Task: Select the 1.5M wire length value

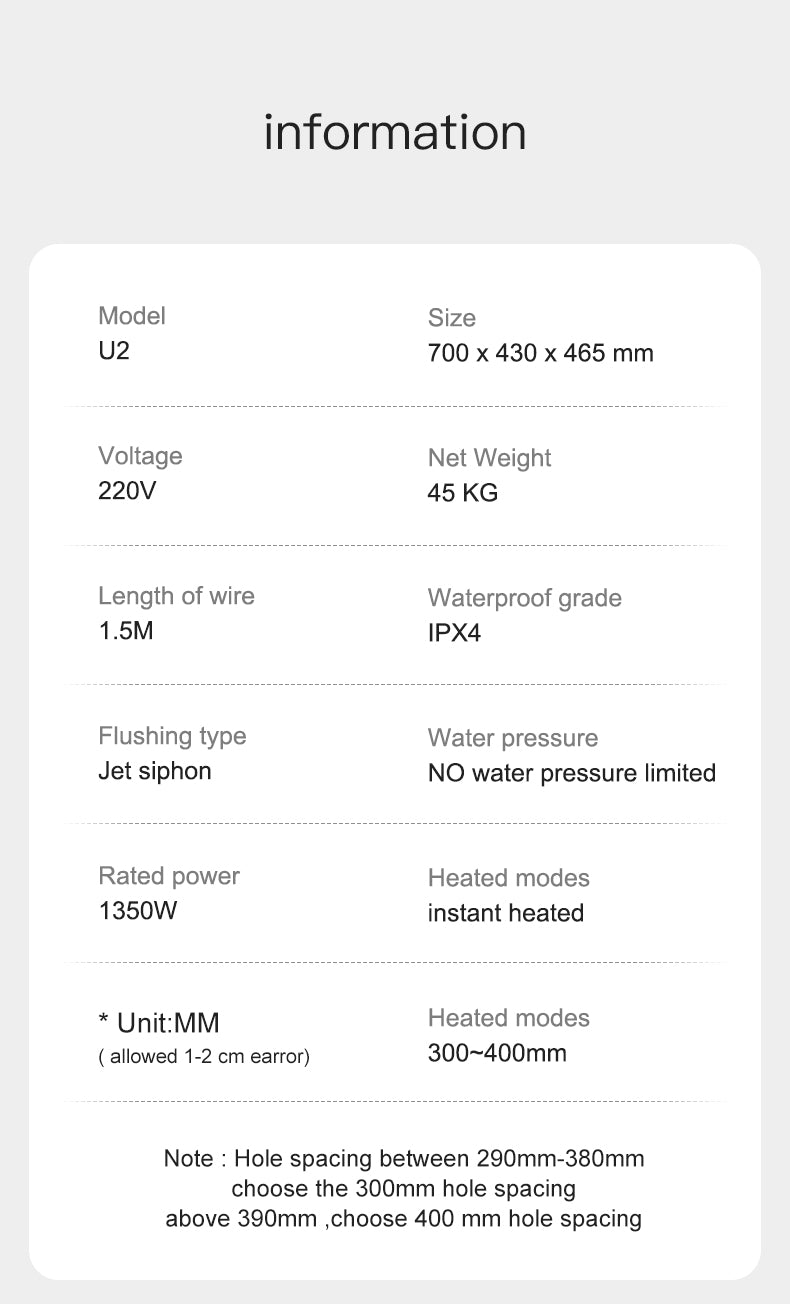Action: click(x=126, y=631)
